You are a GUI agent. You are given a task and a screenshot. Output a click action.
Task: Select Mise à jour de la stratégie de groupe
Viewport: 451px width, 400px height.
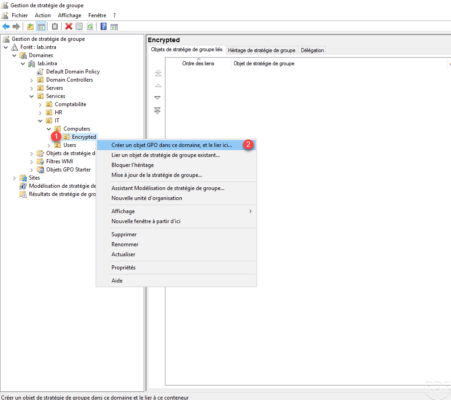click(176, 175)
